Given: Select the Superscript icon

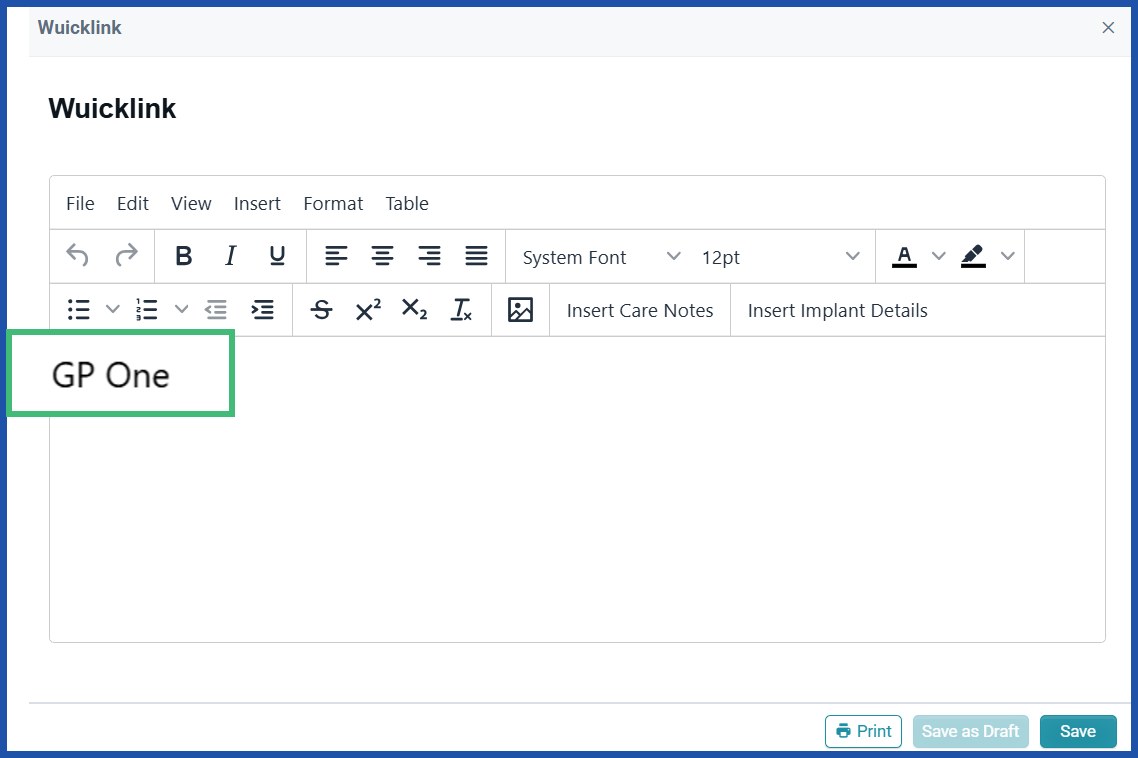Looking at the screenshot, I should pyautogui.click(x=367, y=310).
